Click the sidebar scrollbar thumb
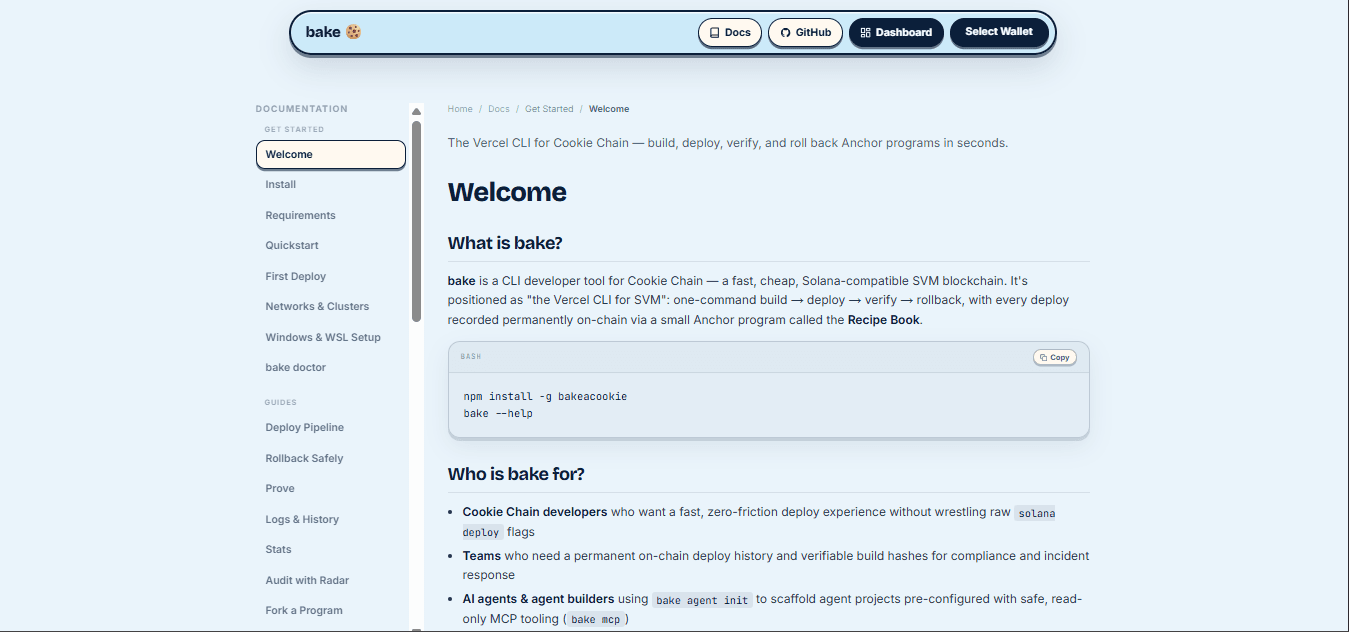The height and width of the screenshot is (632, 1349). coord(416,221)
